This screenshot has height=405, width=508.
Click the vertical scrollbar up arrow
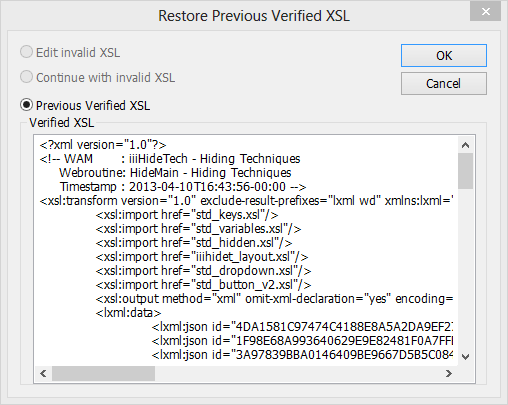point(465,145)
